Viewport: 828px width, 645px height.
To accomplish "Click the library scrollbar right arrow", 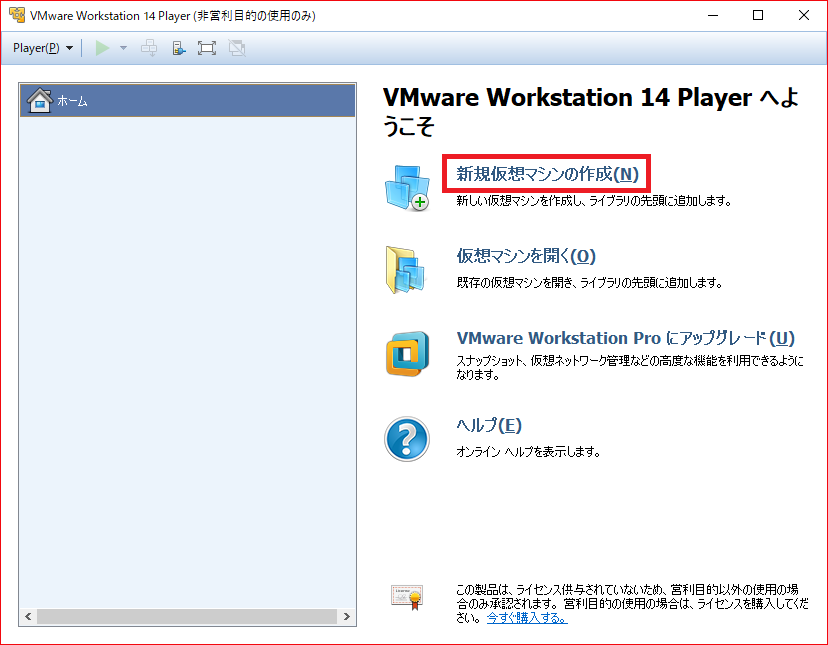I will coord(346,616).
